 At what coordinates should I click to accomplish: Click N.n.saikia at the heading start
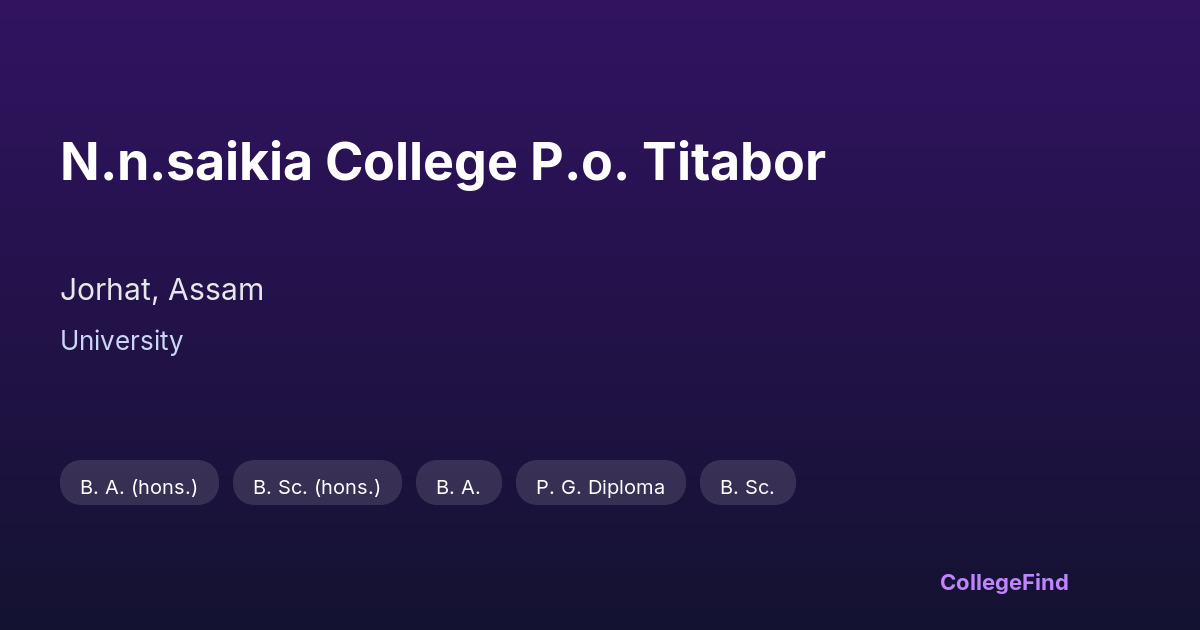(186, 162)
